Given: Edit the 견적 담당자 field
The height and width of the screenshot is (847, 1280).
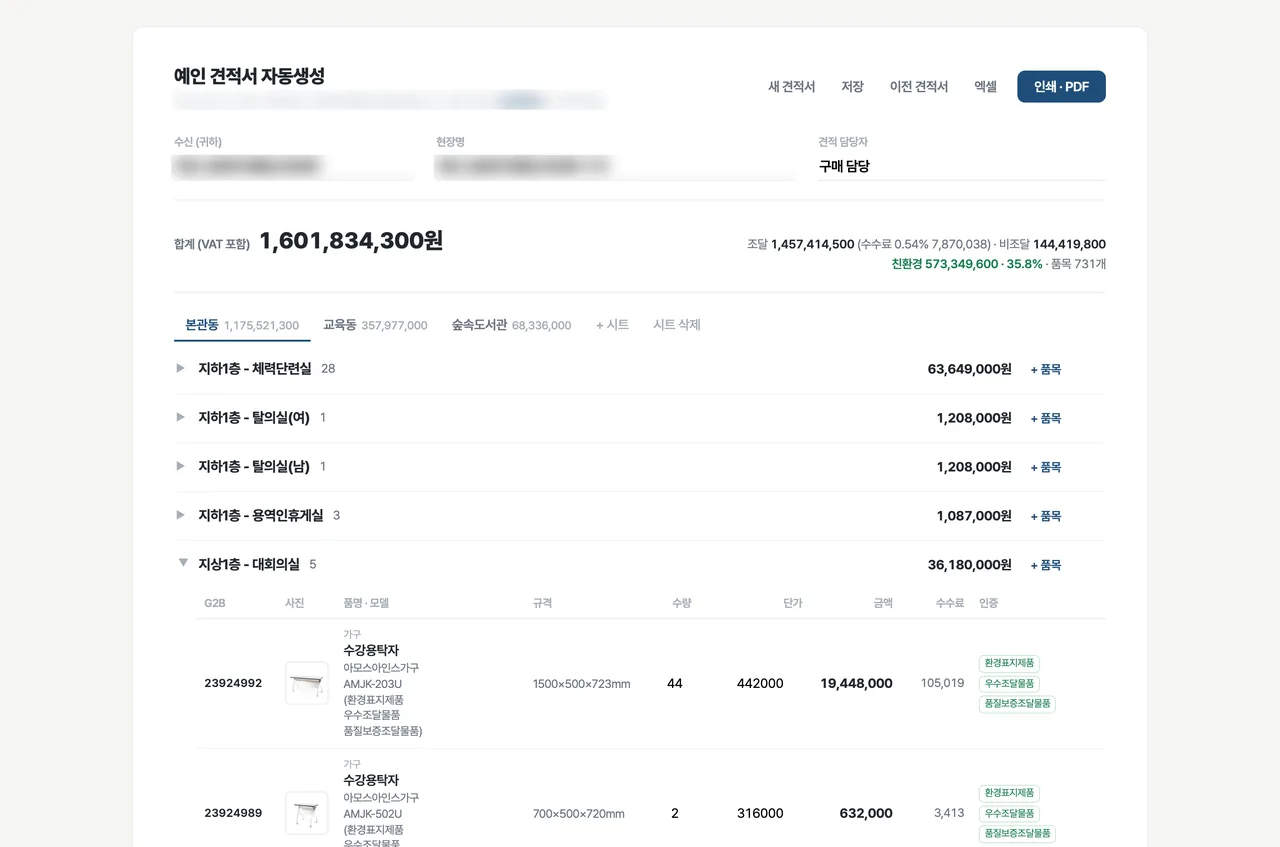Looking at the screenshot, I should coord(961,167).
